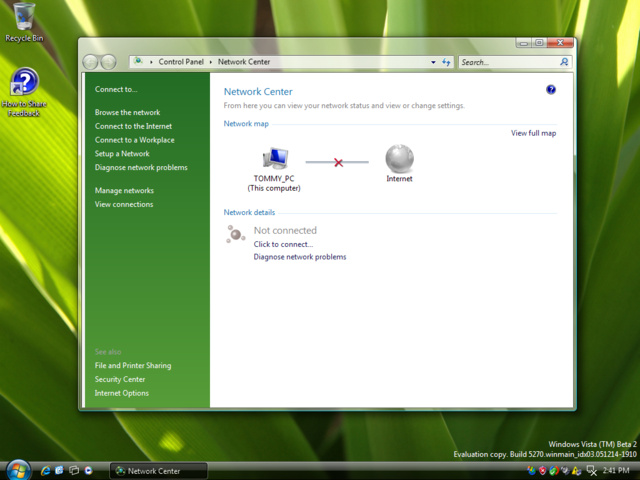Click the address bar location icon

point(138,62)
